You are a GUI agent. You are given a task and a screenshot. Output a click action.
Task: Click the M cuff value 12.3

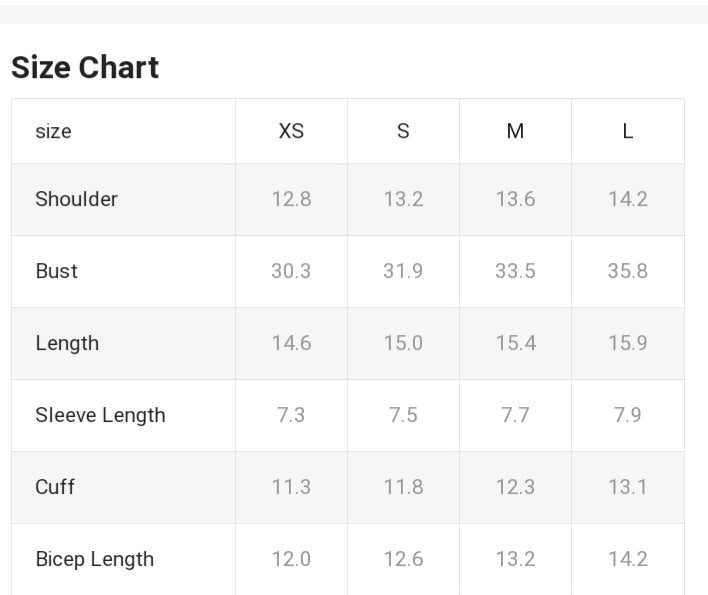tap(515, 487)
